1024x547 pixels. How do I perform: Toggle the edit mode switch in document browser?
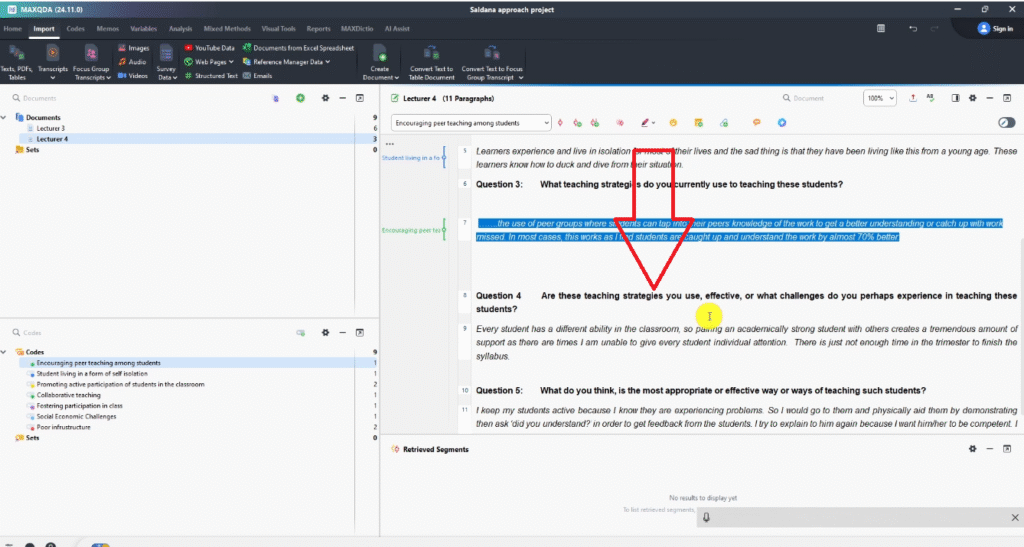(1006, 122)
